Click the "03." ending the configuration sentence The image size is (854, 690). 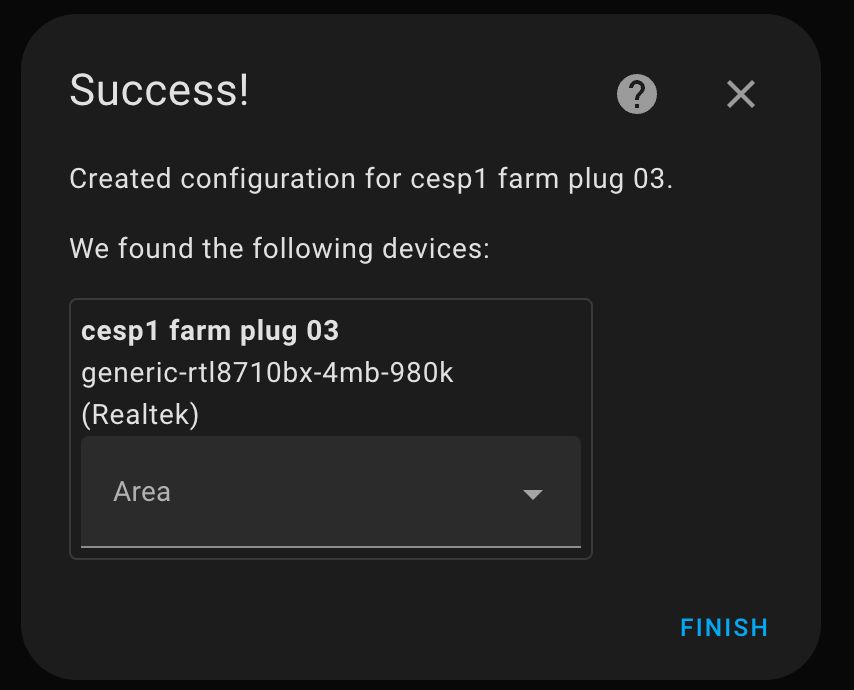[x=650, y=179]
